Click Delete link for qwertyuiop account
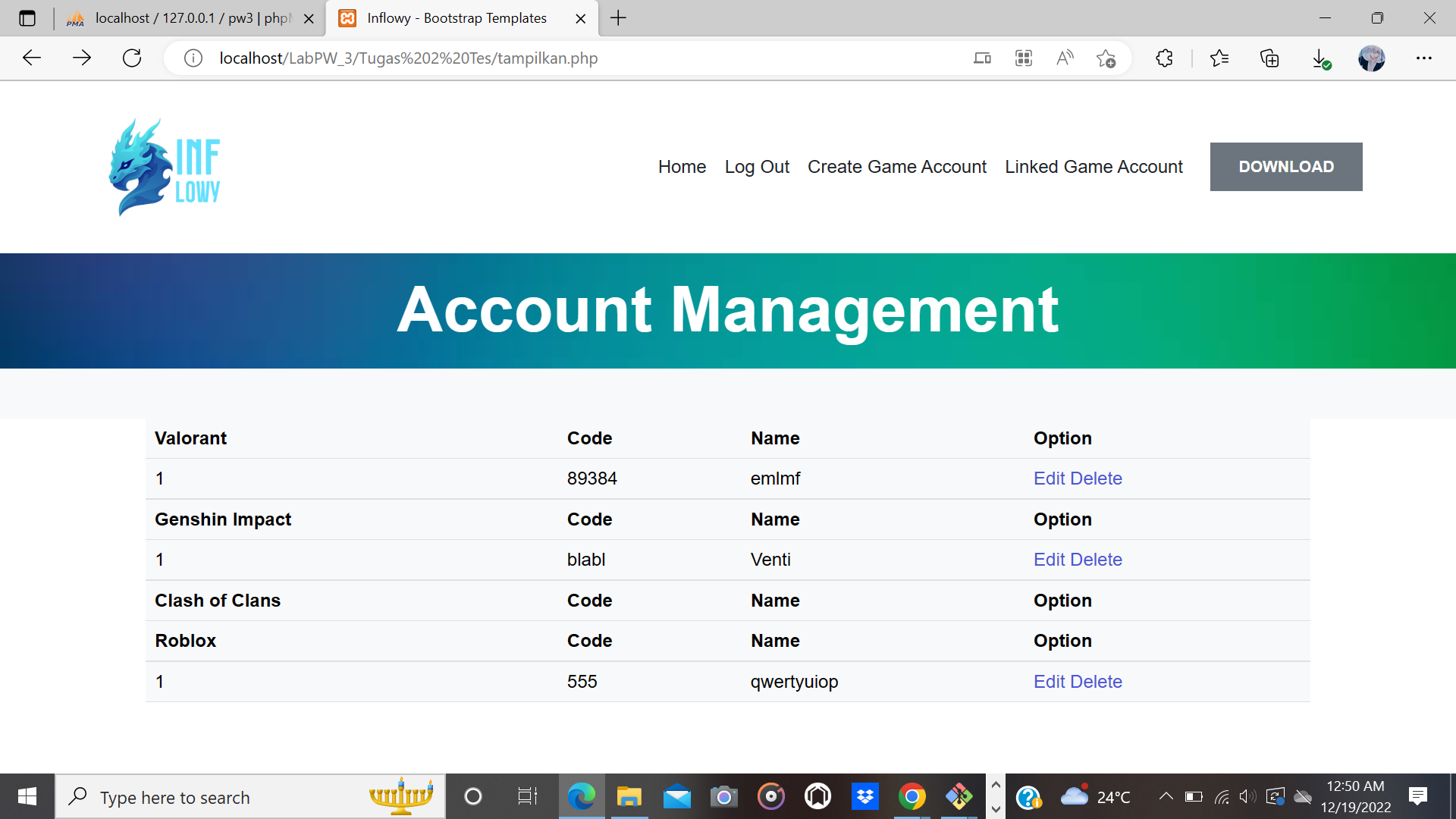 coord(1096,682)
